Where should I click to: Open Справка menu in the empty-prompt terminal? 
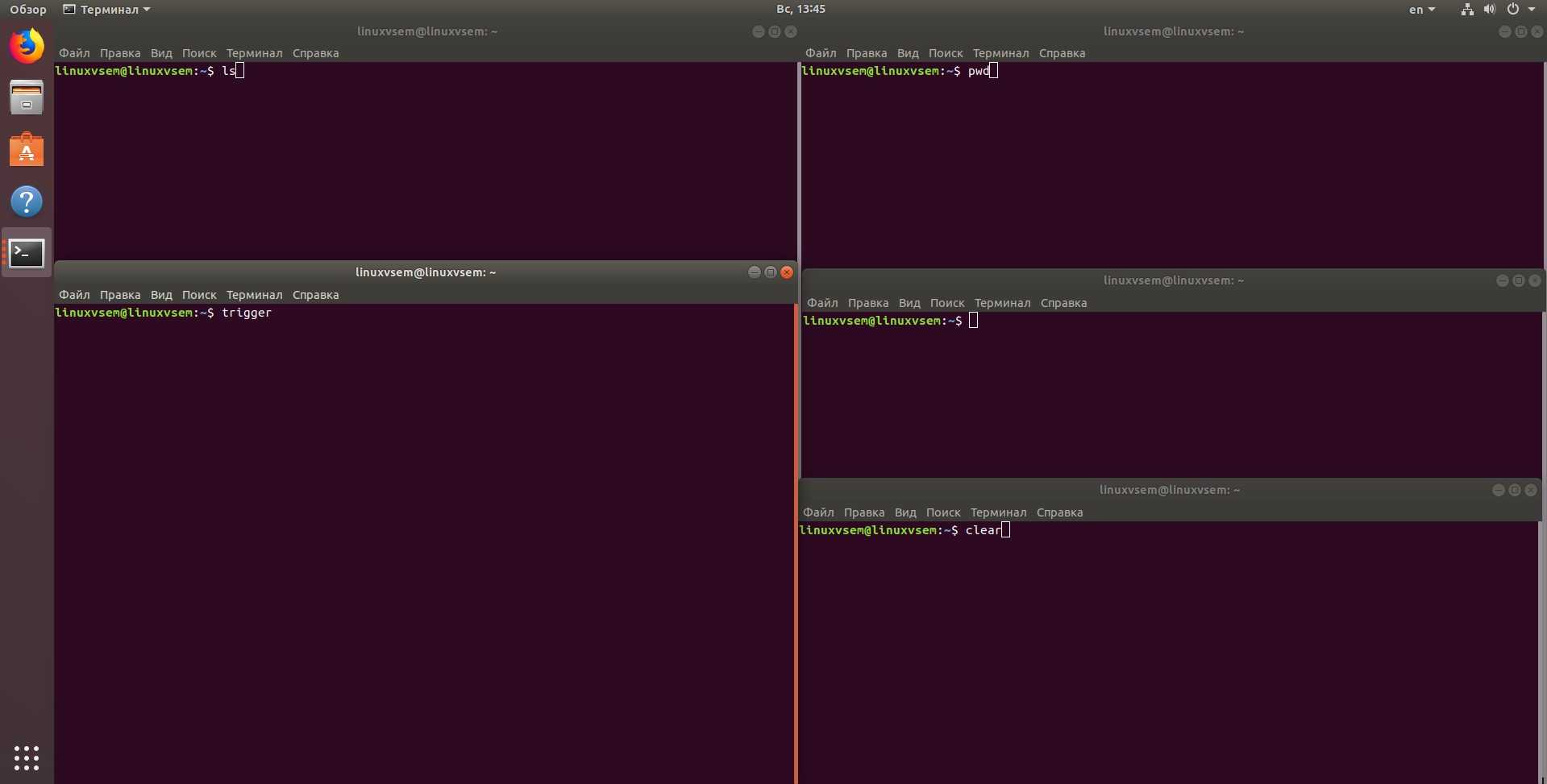(x=1063, y=303)
